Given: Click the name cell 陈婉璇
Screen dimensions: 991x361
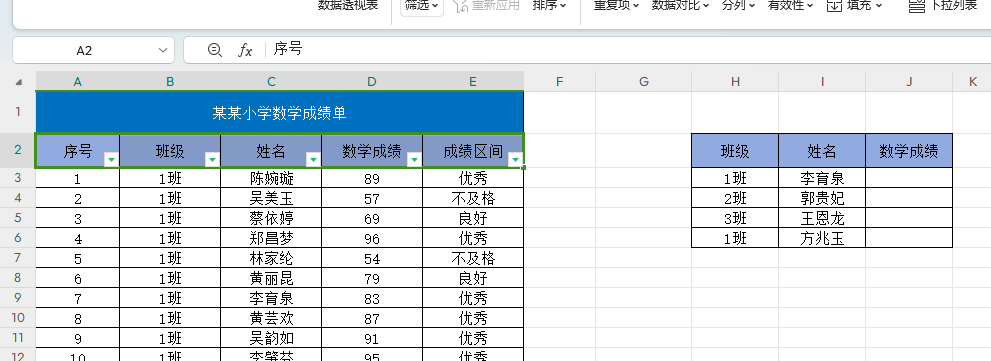Looking at the screenshot, I should (271, 178).
